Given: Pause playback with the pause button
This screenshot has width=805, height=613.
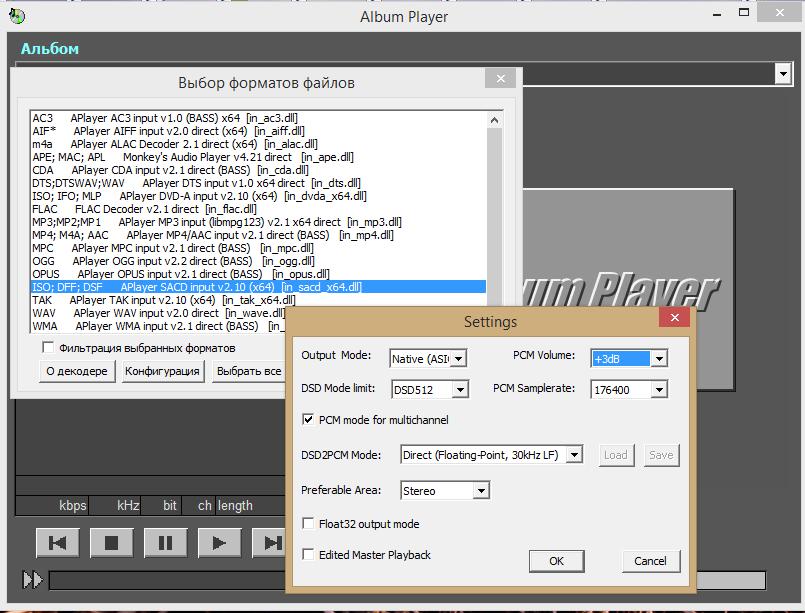Looking at the screenshot, I should (x=165, y=543).
